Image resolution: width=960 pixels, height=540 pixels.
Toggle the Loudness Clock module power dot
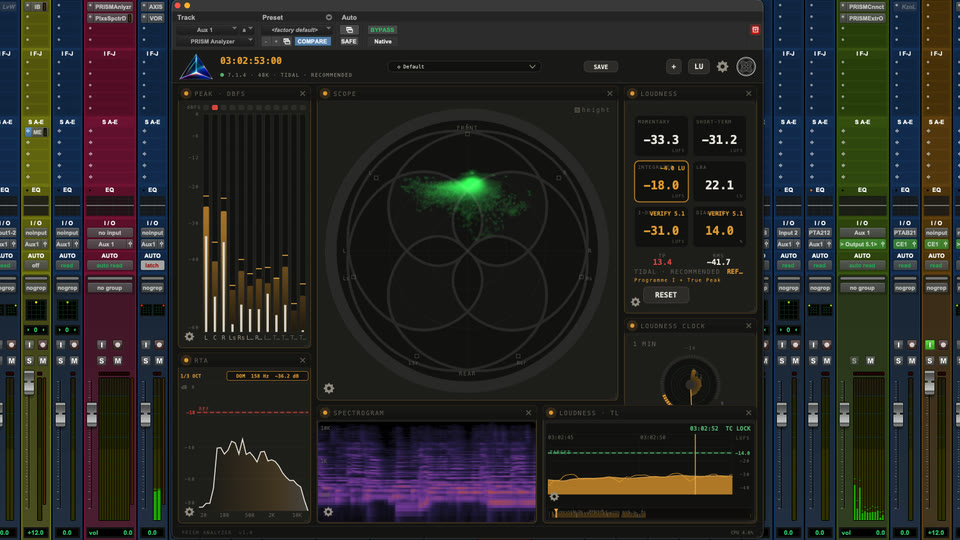632,326
